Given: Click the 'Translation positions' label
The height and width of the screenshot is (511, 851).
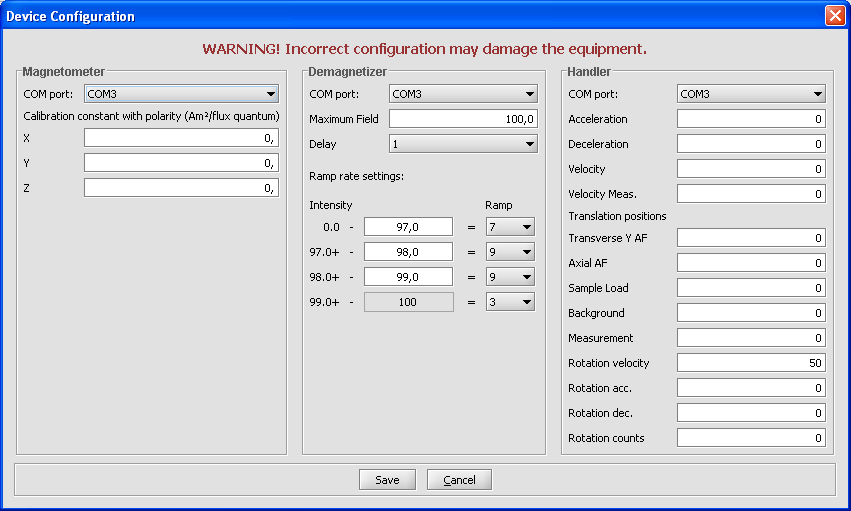Looking at the screenshot, I should tap(617, 216).
